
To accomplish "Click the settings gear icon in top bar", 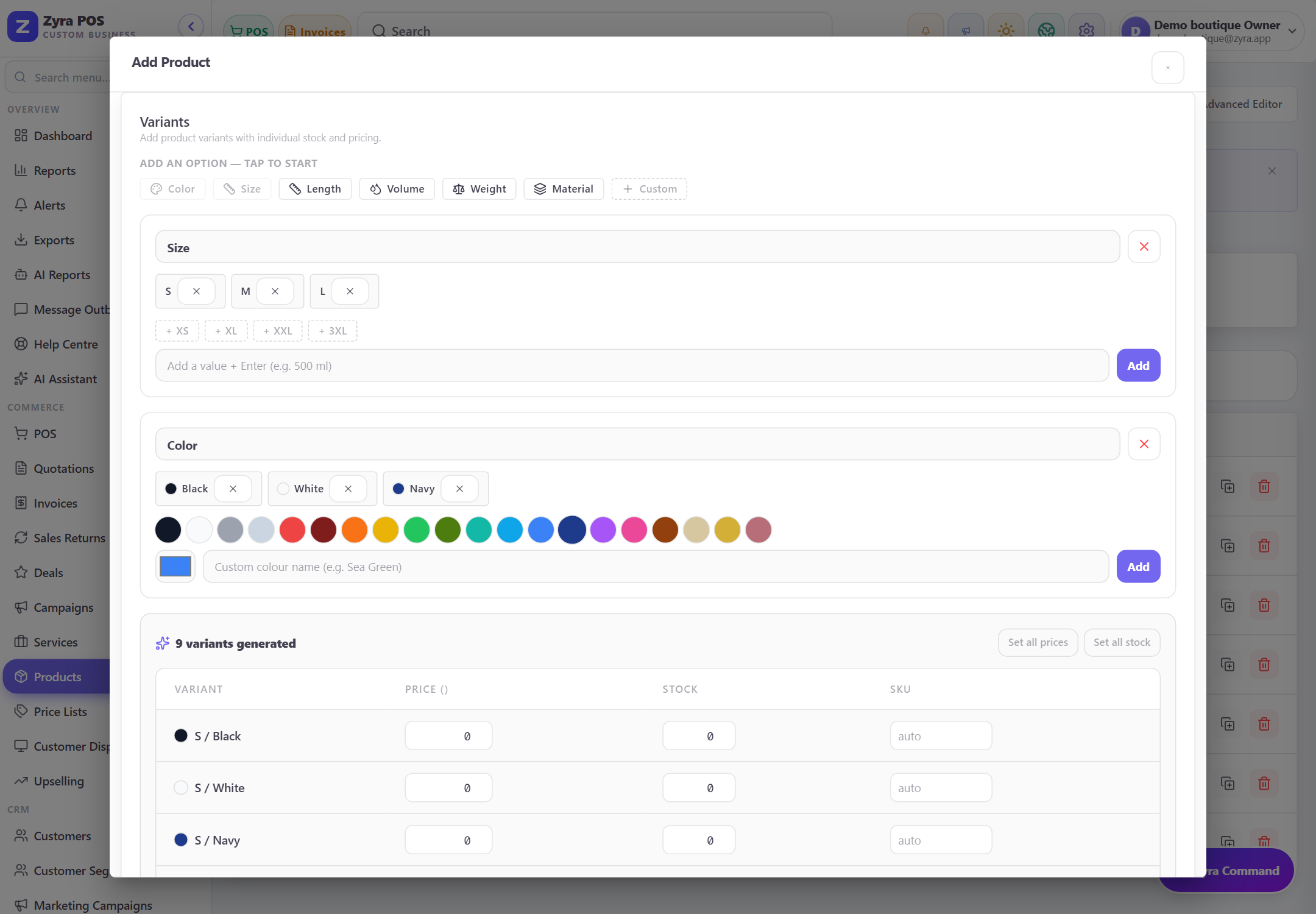I will coord(1086,30).
